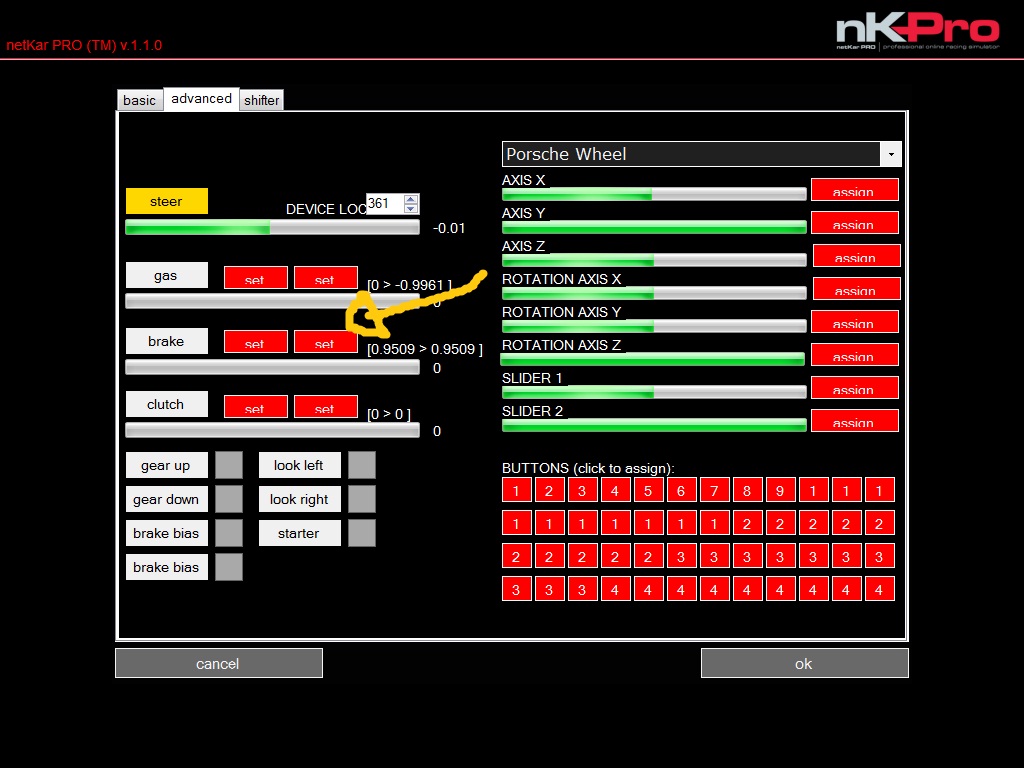Open the shifter tab
Viewport: 1024px width, 768px height.
261,100
